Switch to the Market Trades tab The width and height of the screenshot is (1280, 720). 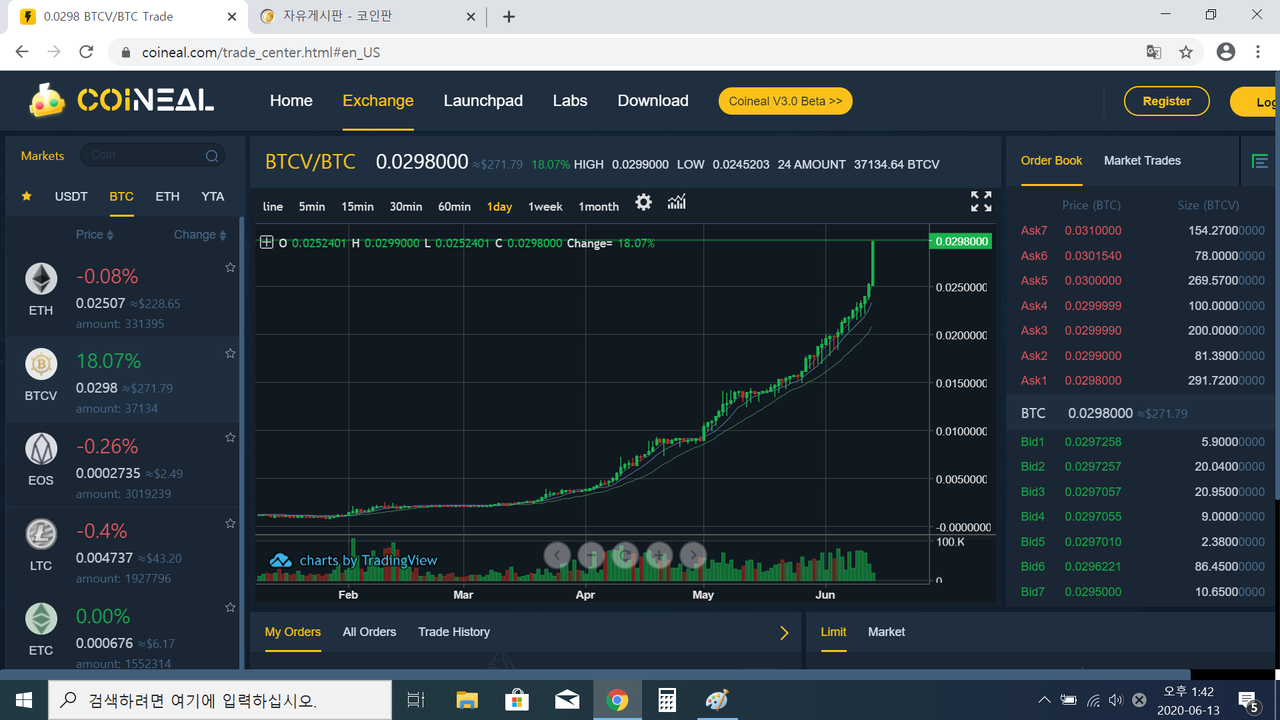tap(1142, 161)
